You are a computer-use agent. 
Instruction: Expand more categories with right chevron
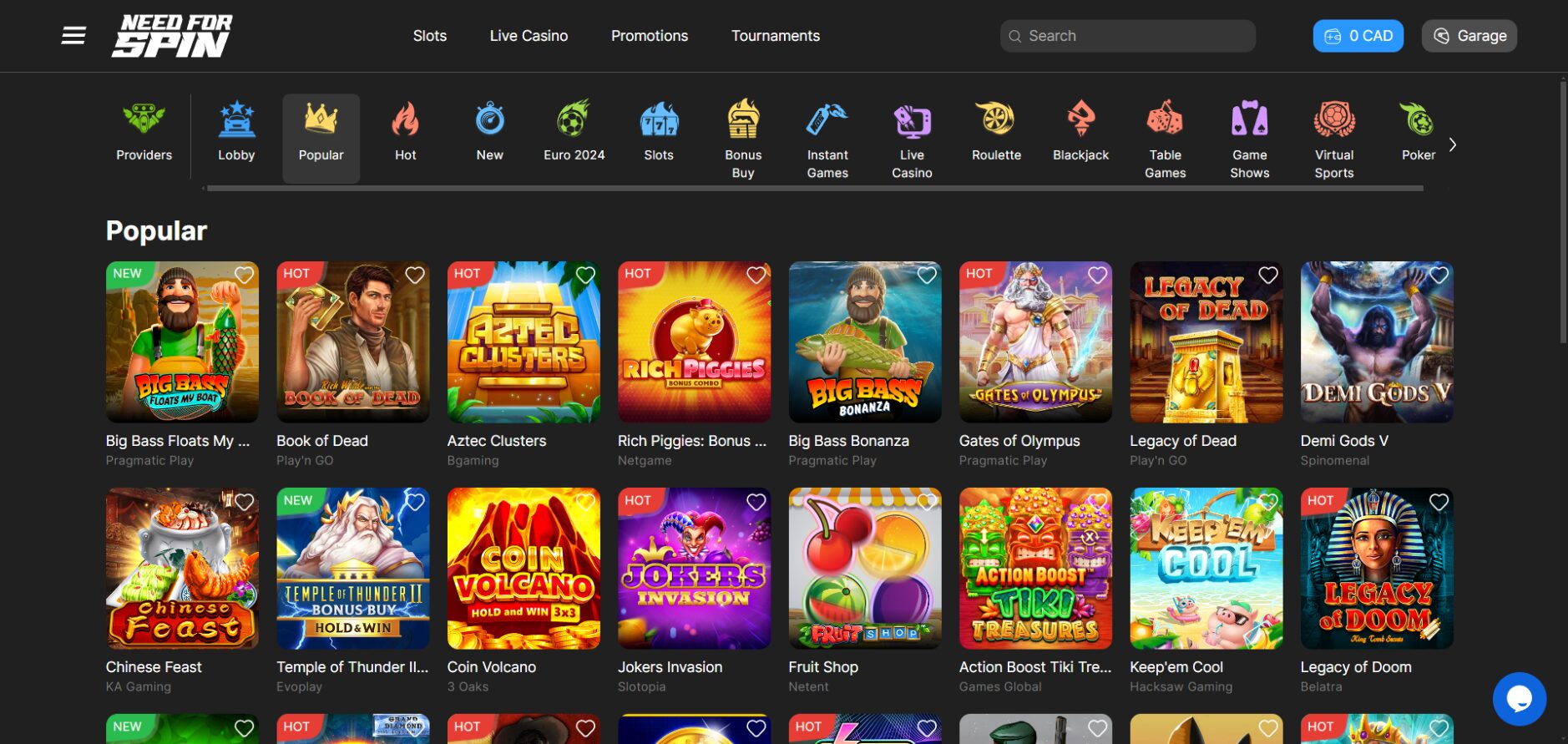pos(1453,145)
